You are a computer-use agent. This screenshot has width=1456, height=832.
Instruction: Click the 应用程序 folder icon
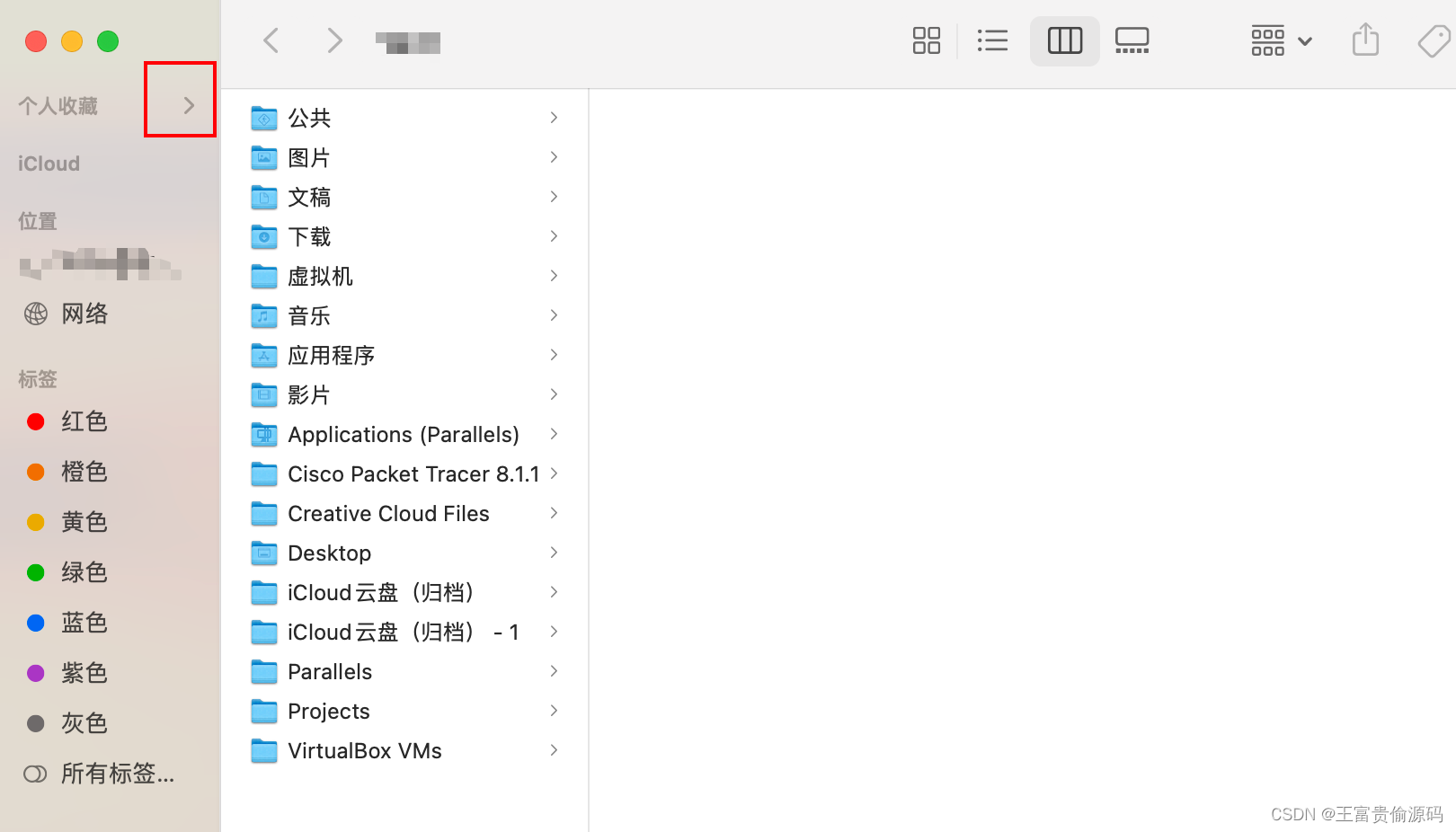[x=264, y=355]
